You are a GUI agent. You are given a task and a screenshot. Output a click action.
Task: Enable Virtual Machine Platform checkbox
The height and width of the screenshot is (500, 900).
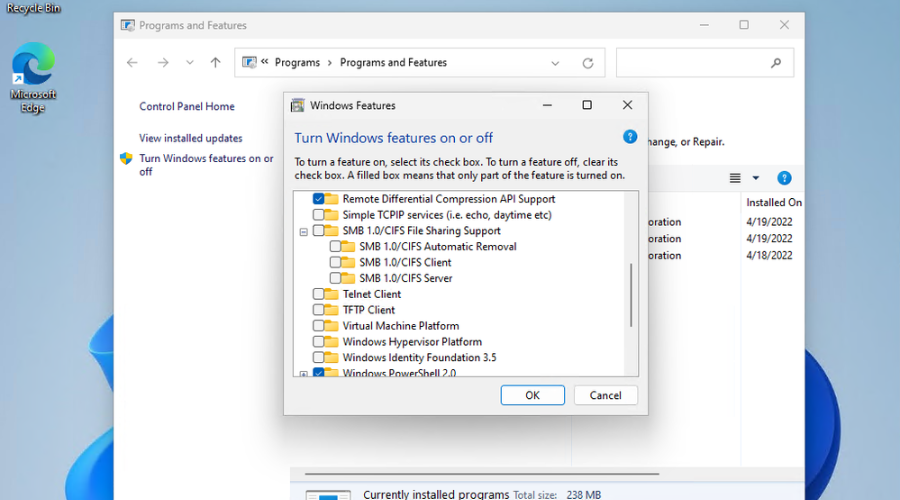coord(319,325)
